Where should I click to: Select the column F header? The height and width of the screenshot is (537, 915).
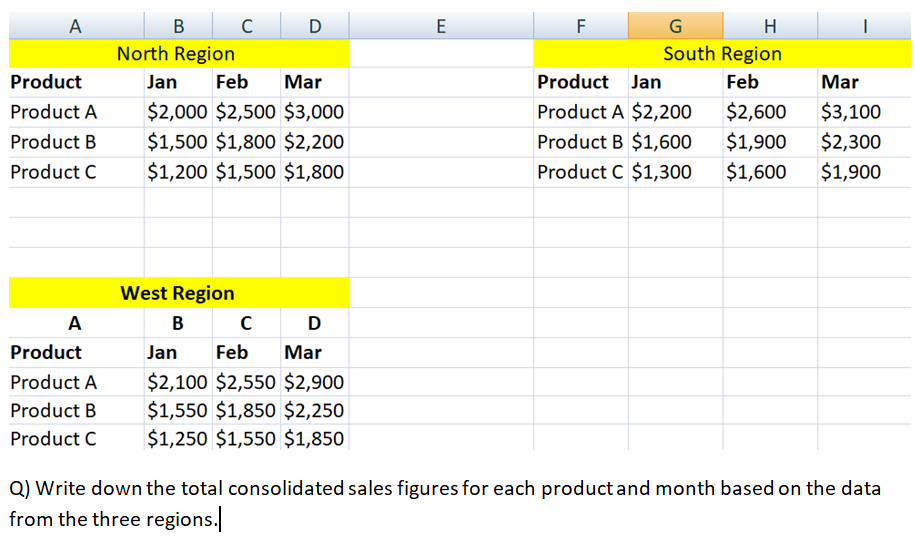[x=581, y=26]
